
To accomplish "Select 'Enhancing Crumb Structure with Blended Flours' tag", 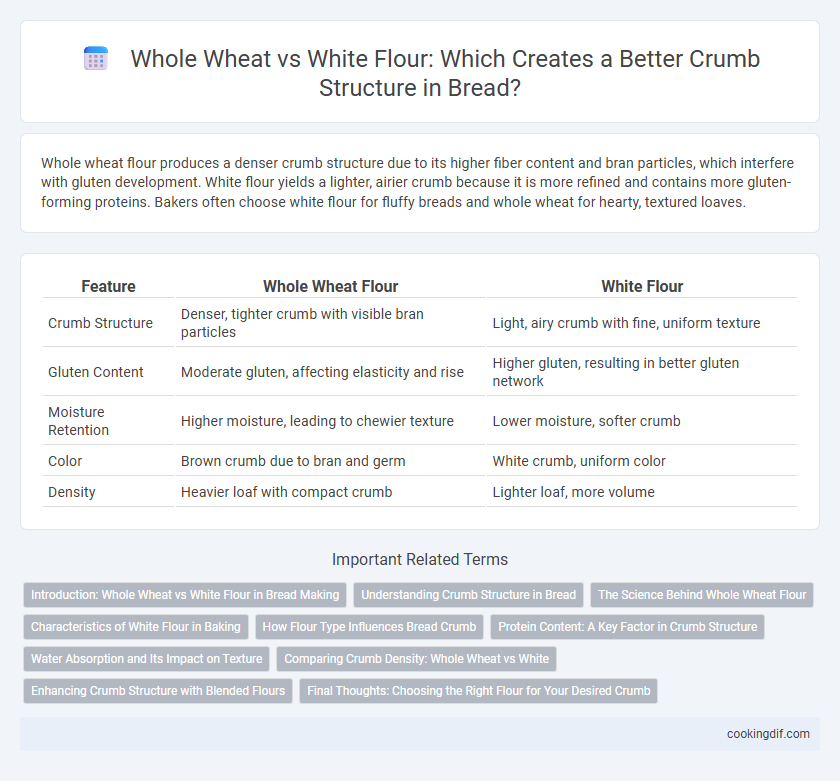I will tap(158, 691).
